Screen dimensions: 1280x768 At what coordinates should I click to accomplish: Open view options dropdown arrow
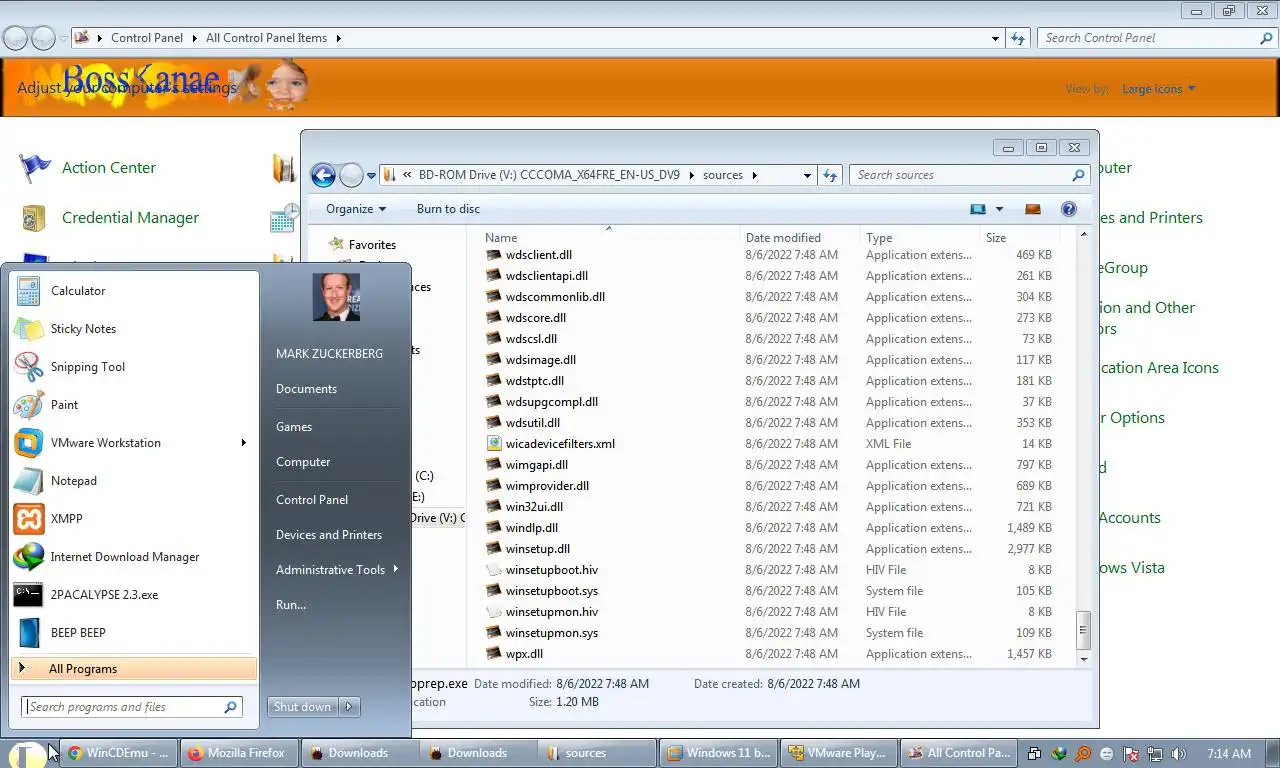click(x=999, y=209)
